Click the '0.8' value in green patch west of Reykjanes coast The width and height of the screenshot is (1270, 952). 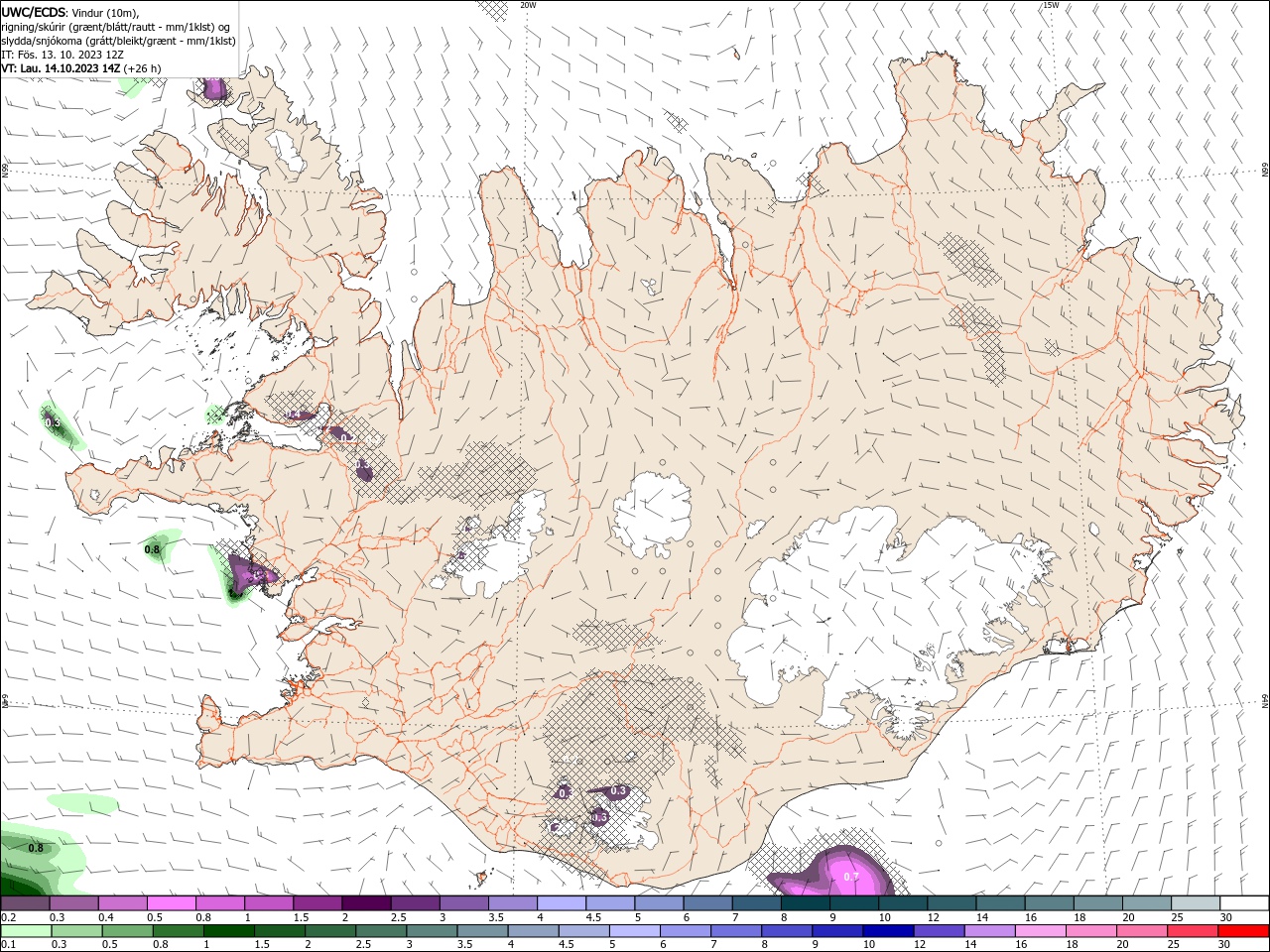click(x=152, y=549)
